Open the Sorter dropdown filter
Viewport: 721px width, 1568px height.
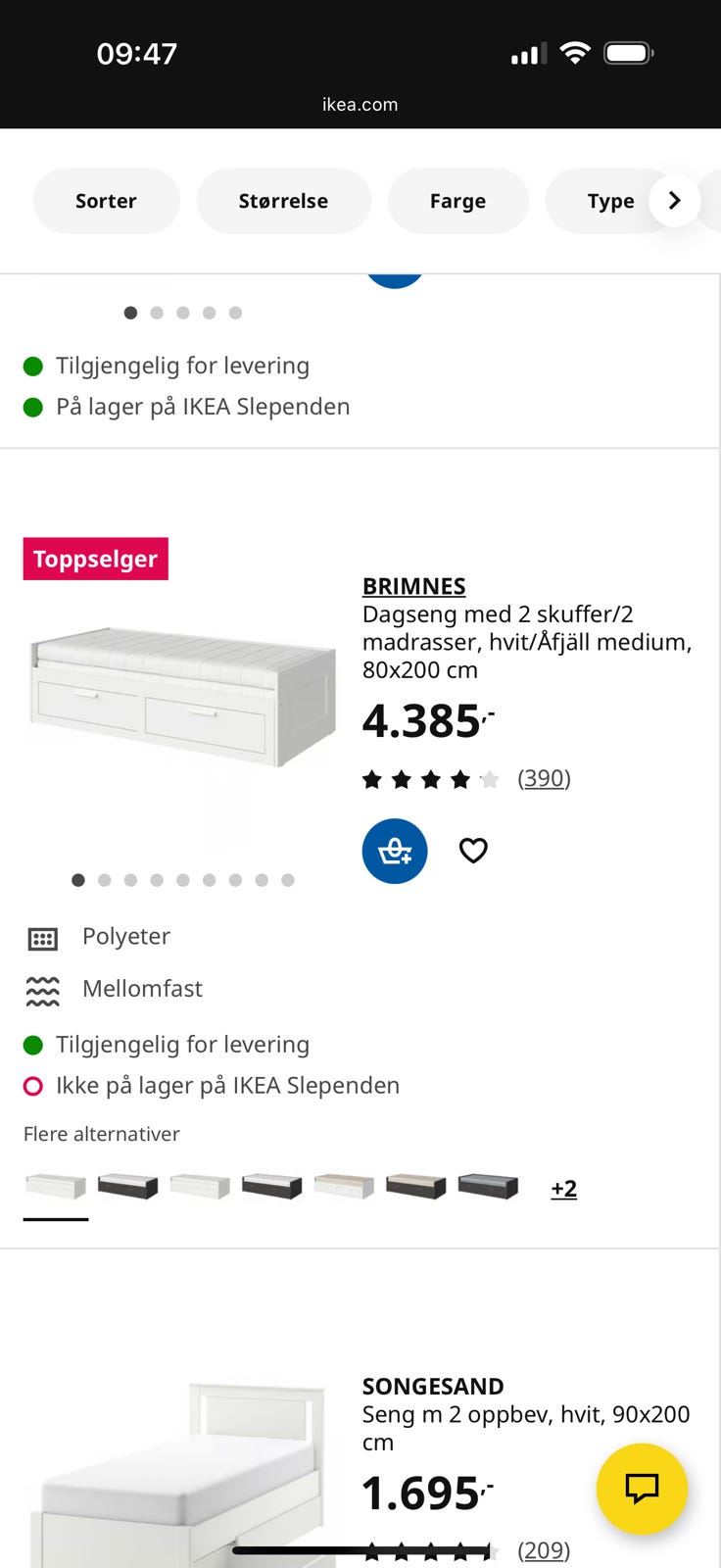click(x=106, y=200)
